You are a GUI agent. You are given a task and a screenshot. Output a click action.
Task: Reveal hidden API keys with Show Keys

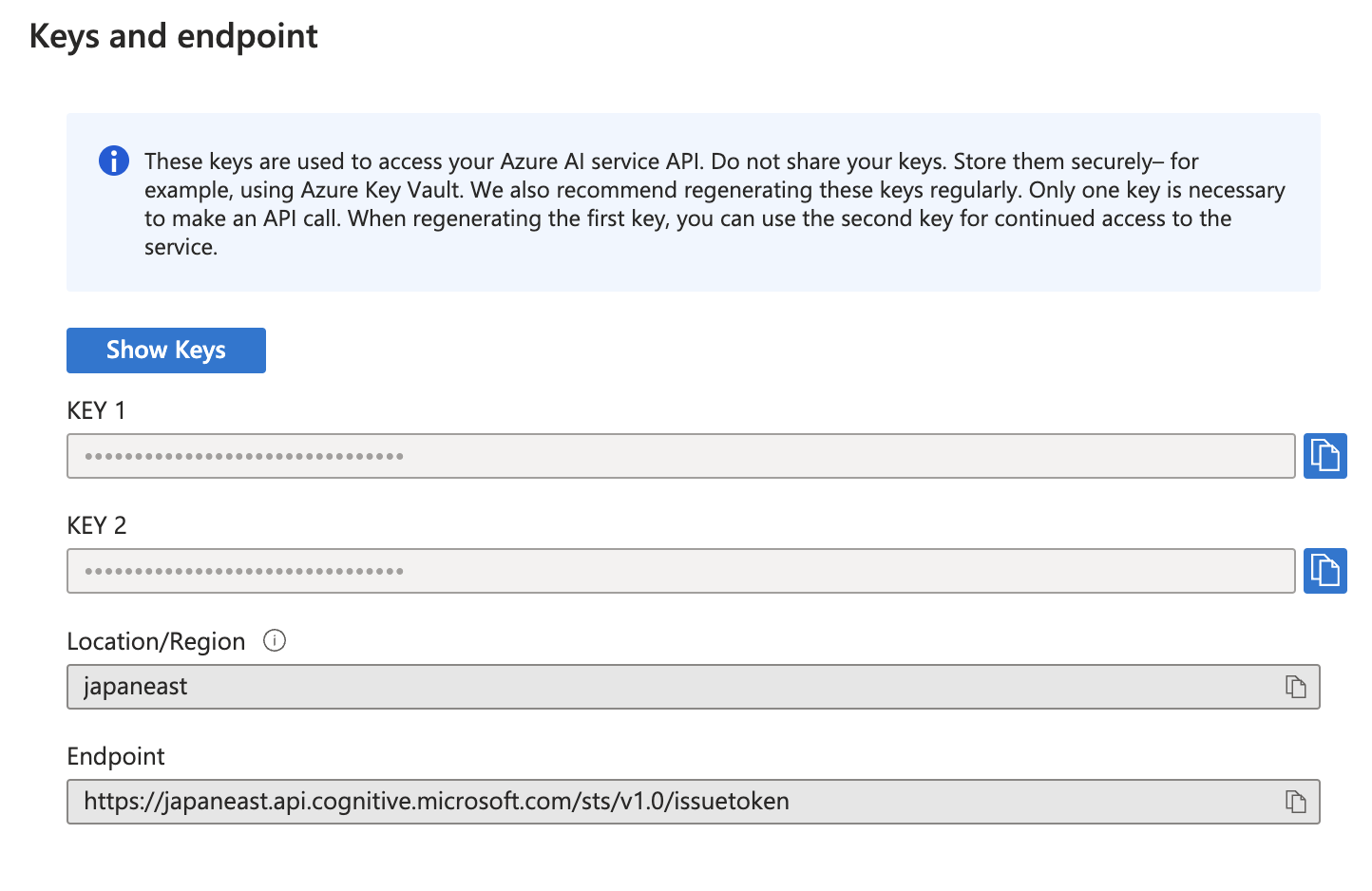(x=165, y=350)
